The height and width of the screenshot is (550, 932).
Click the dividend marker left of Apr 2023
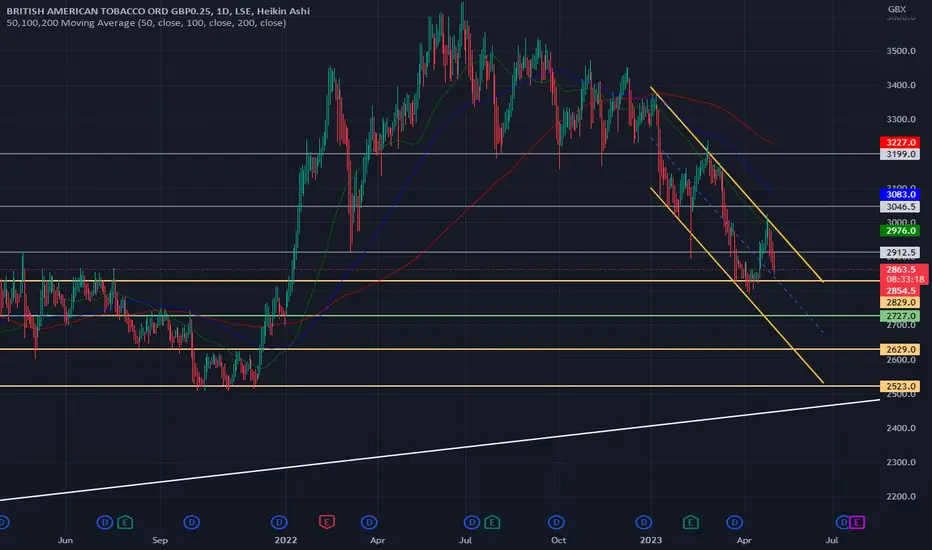pyautogui.click(x=735, y=523)
